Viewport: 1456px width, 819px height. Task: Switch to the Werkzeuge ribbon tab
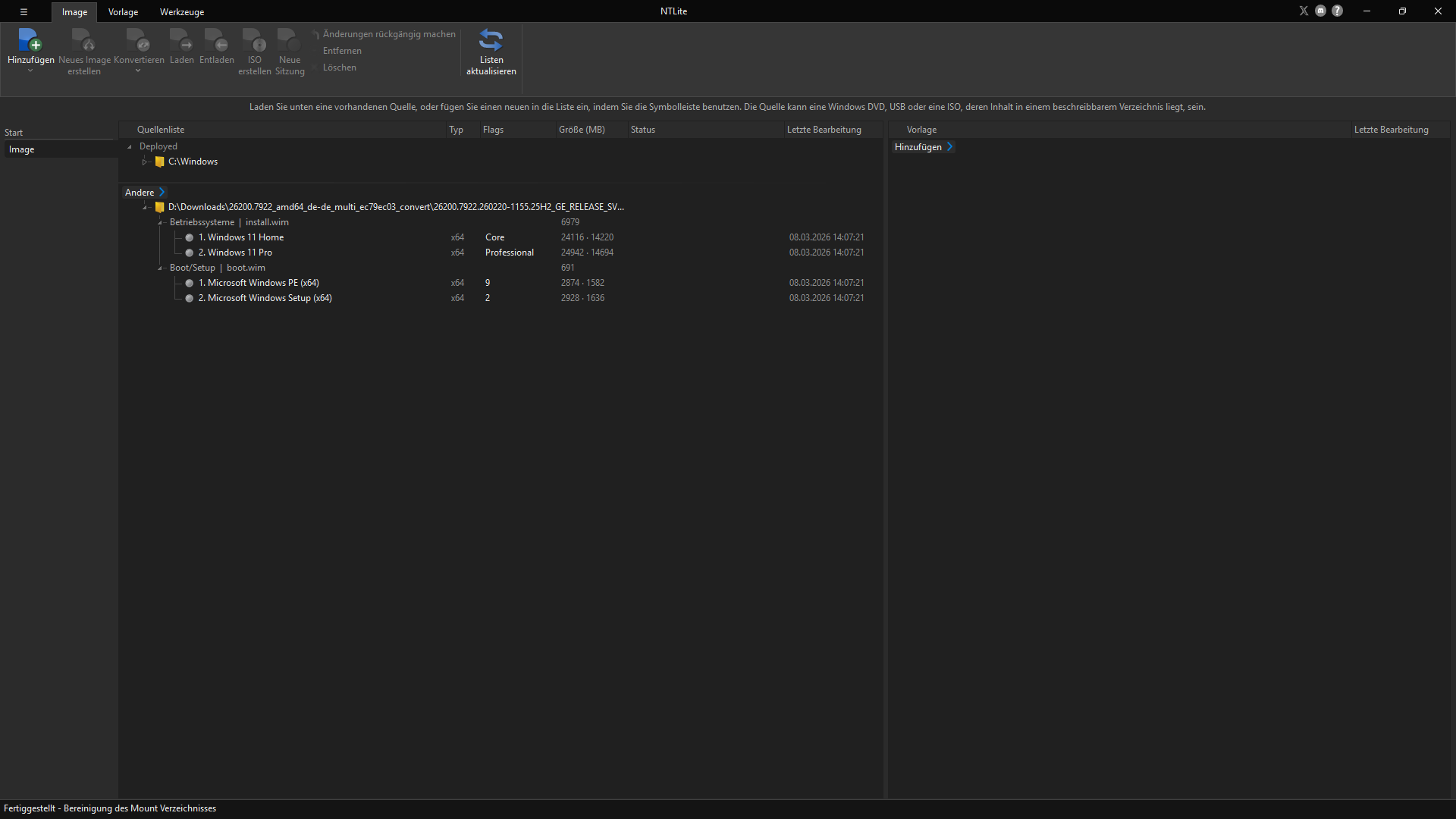click(x=182, y=12)
